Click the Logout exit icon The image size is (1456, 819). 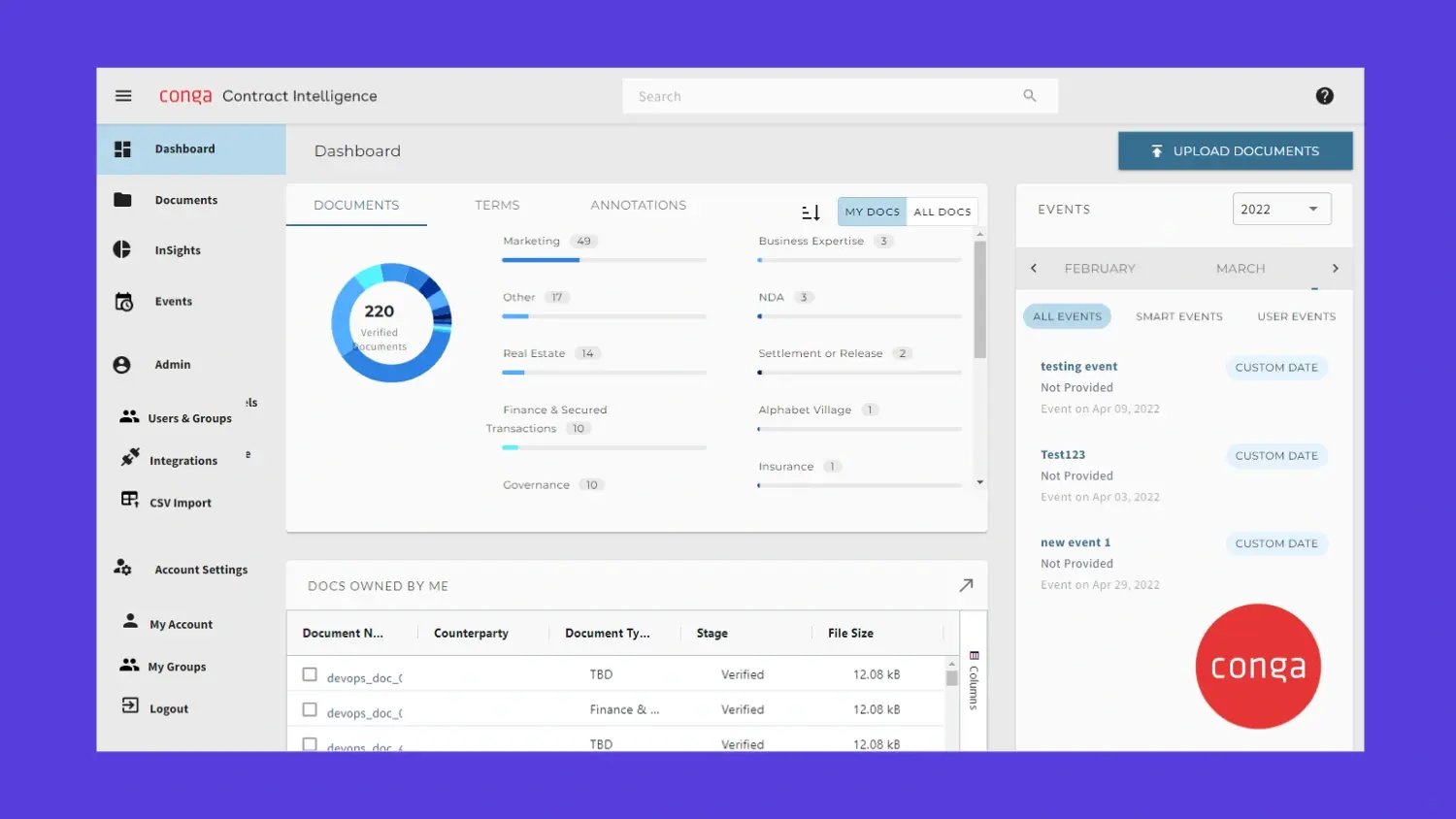[130, 705]
